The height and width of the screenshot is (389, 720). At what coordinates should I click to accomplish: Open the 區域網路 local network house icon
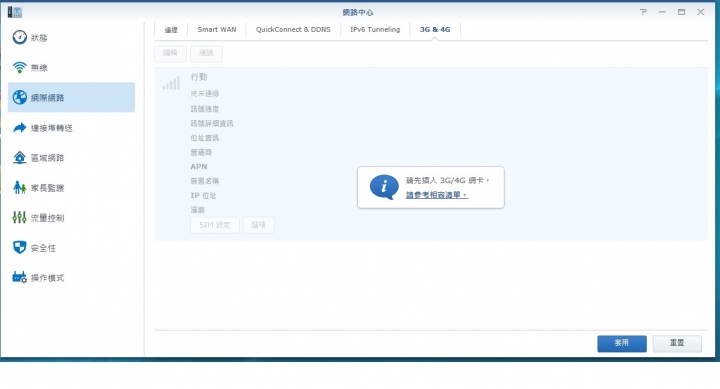[19, 158]
